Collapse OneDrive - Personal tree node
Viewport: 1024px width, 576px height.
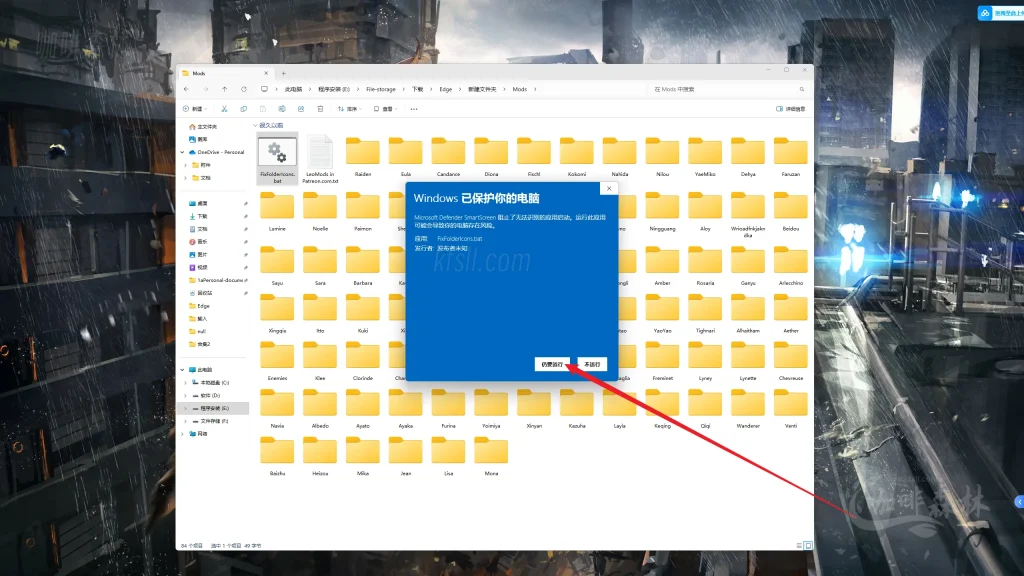(182, 152)
